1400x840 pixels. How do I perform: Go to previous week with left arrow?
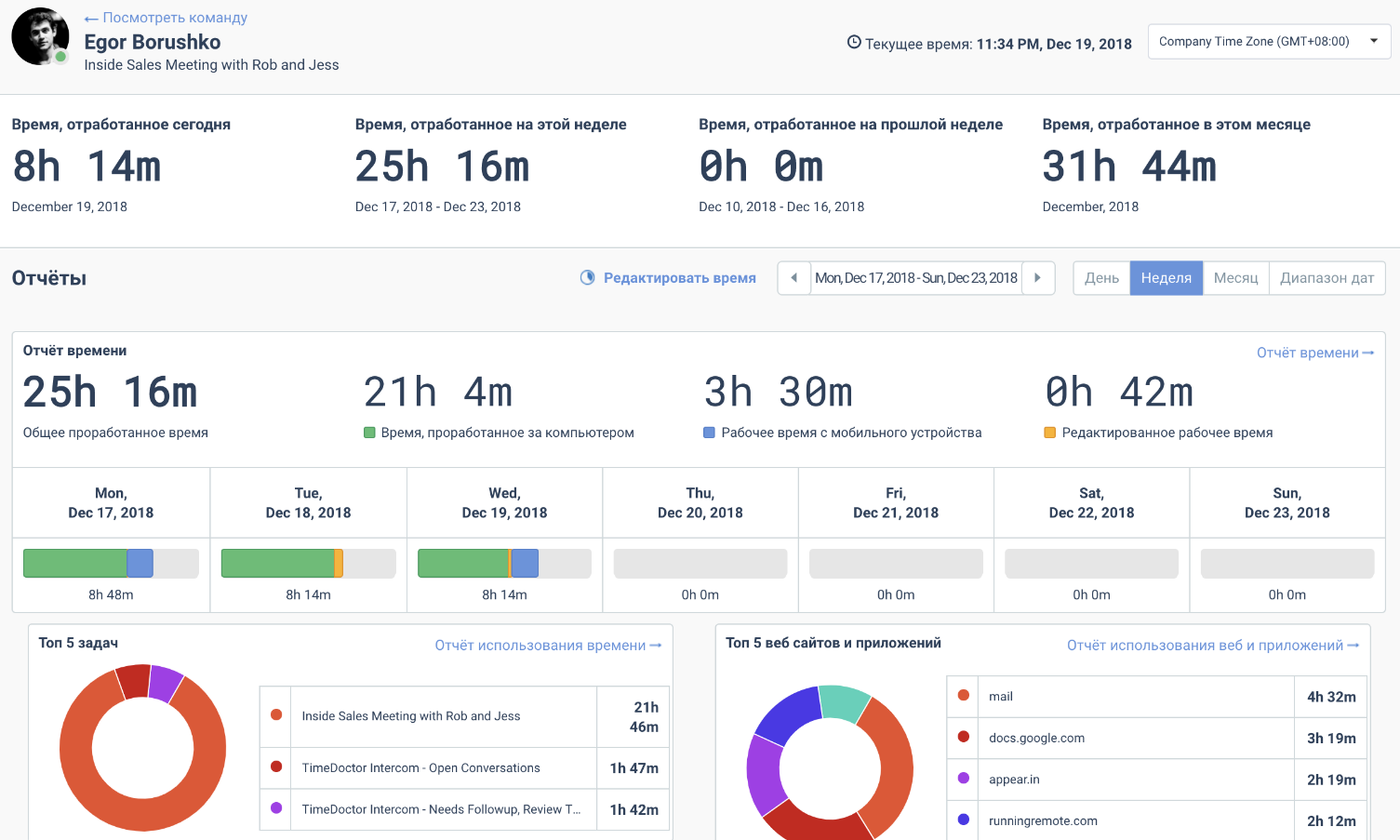coord(793,277)
